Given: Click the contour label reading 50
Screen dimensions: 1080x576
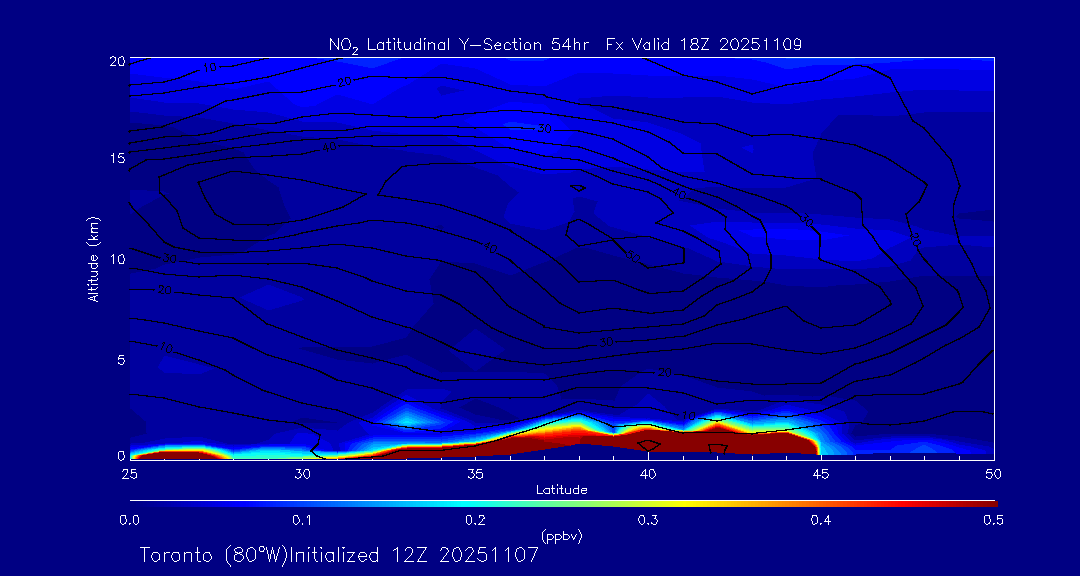Looking at the screenshot, I should click(634, 256).
